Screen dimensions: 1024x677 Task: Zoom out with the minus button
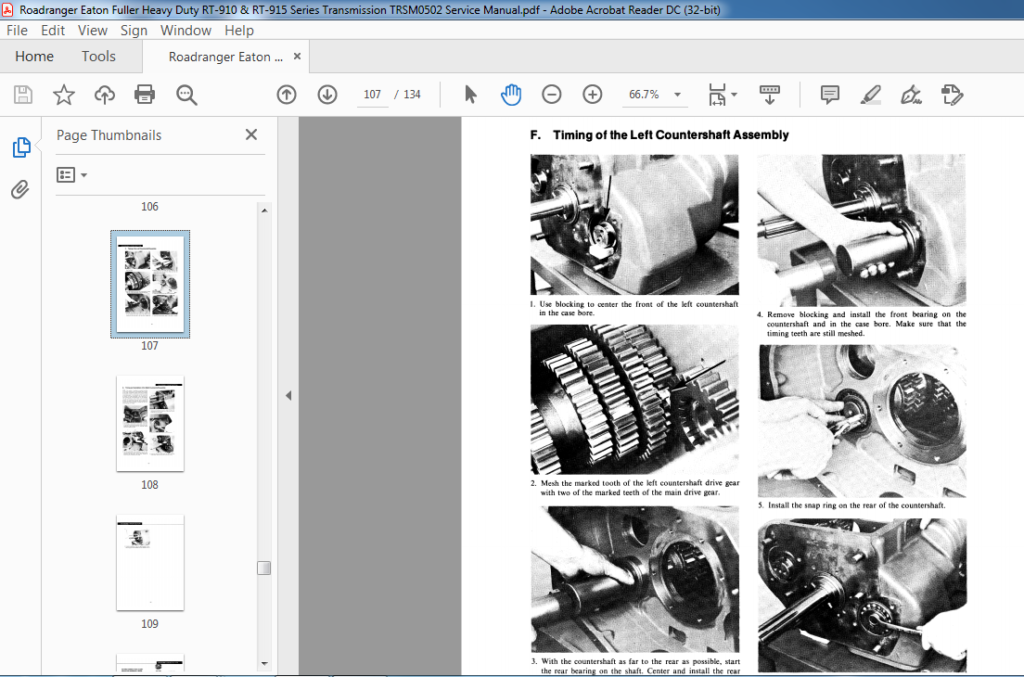[x=552, y=95]
